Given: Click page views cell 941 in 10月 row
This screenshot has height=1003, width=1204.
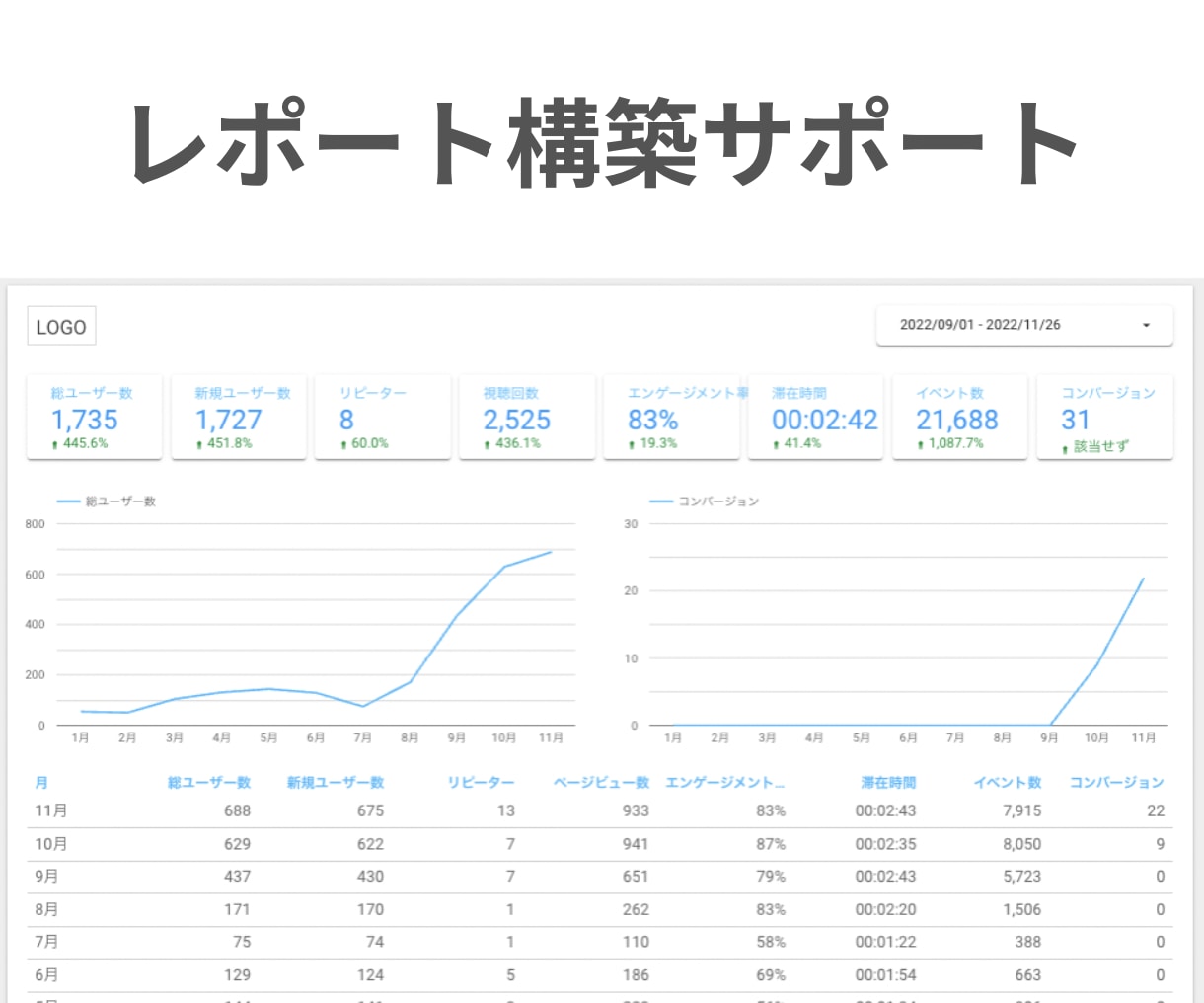Looking at the screenshot, I should pyautogui.click(x=636, y=844).
